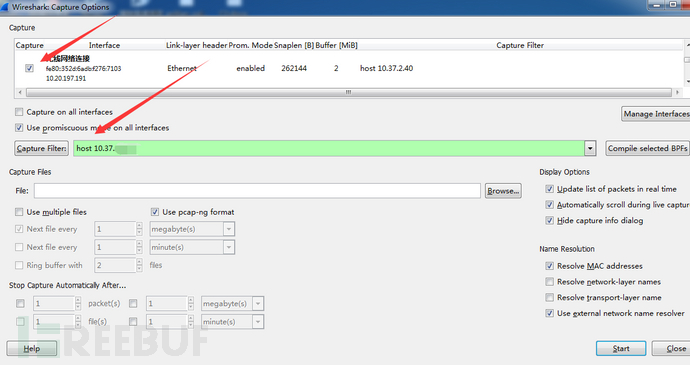Toggle Use external network name resolver

click(x=550, y=313)
